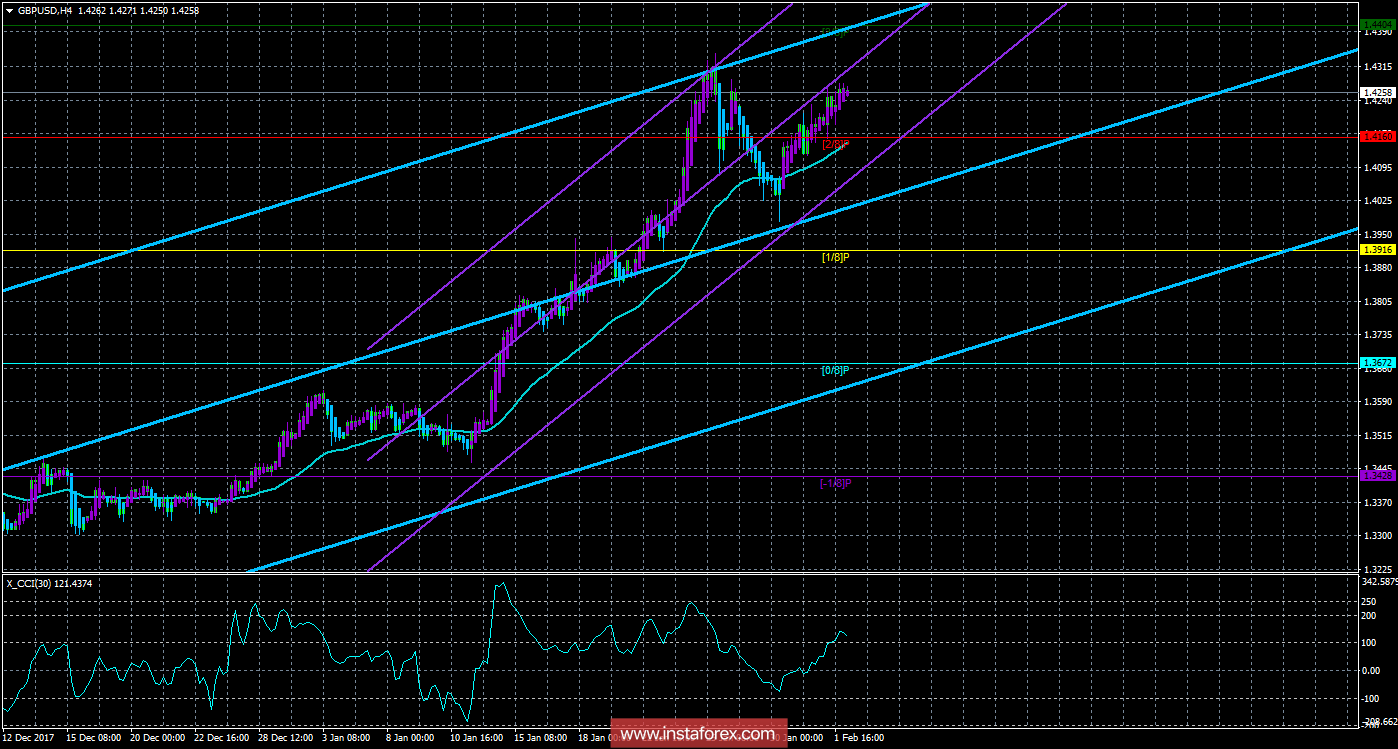The height and width of the screenshot is (749, 1398).
Task: Click the purple 1.3428 level price tag
Action: (x=1378, y=476)
